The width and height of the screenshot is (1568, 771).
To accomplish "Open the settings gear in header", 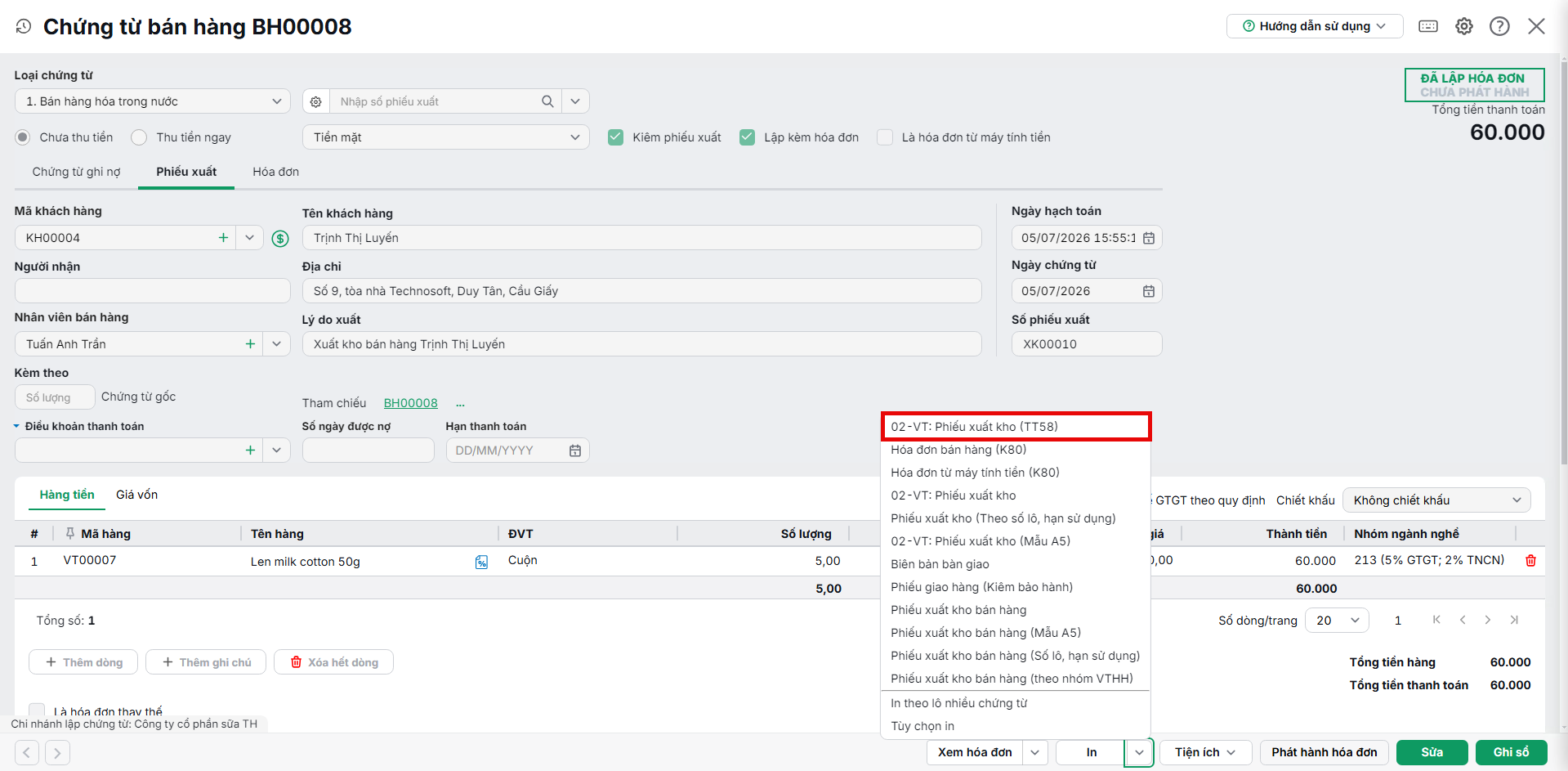I will coord(1464,26).
